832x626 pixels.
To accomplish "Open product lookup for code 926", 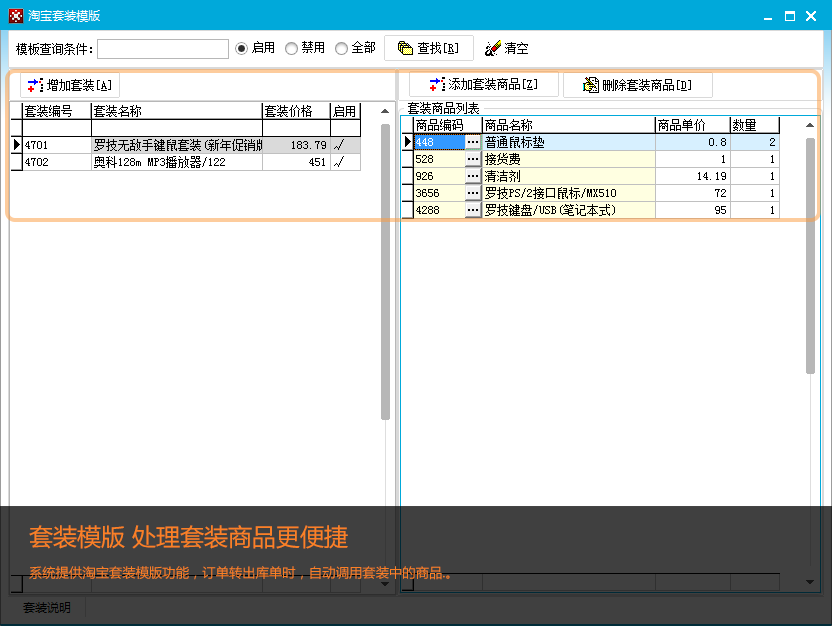I will [x=473, y=176].
